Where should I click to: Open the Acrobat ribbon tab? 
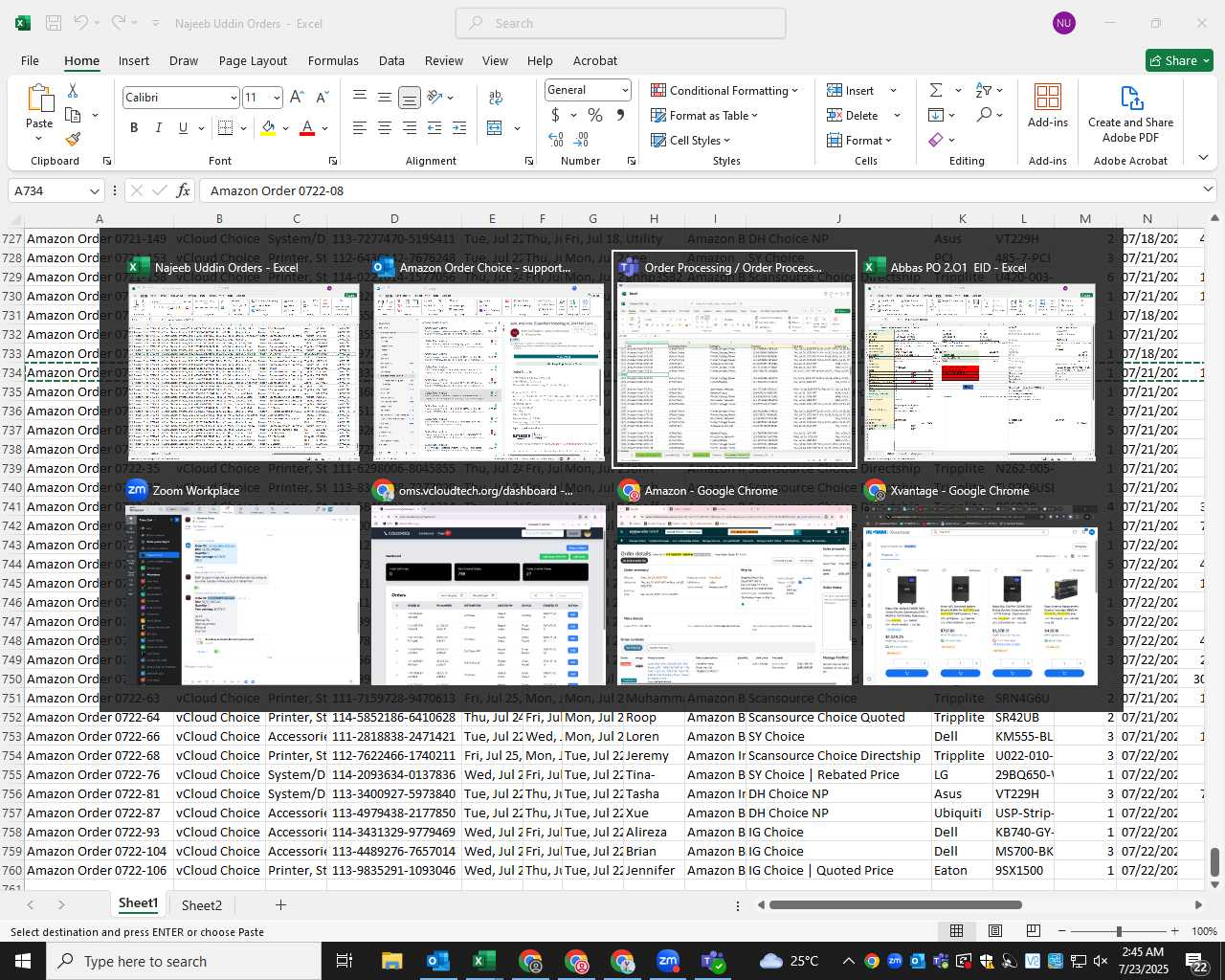(x=595, y=60)
